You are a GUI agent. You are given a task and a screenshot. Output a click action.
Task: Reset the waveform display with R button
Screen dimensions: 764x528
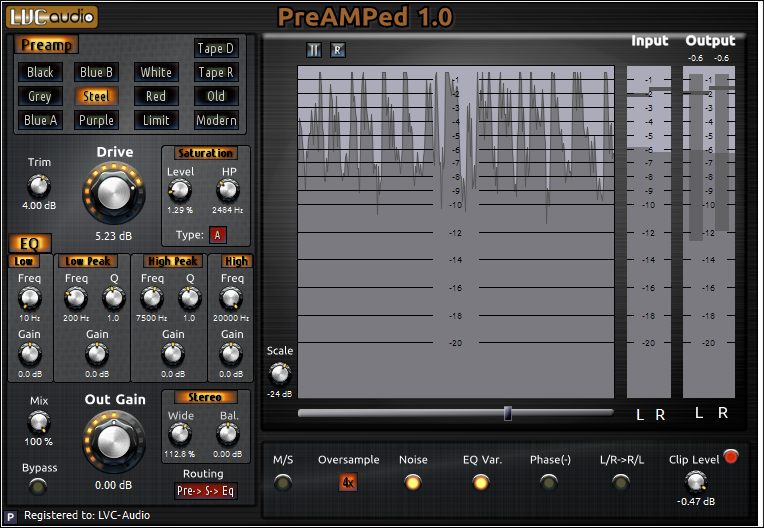[x=338, y=50]
